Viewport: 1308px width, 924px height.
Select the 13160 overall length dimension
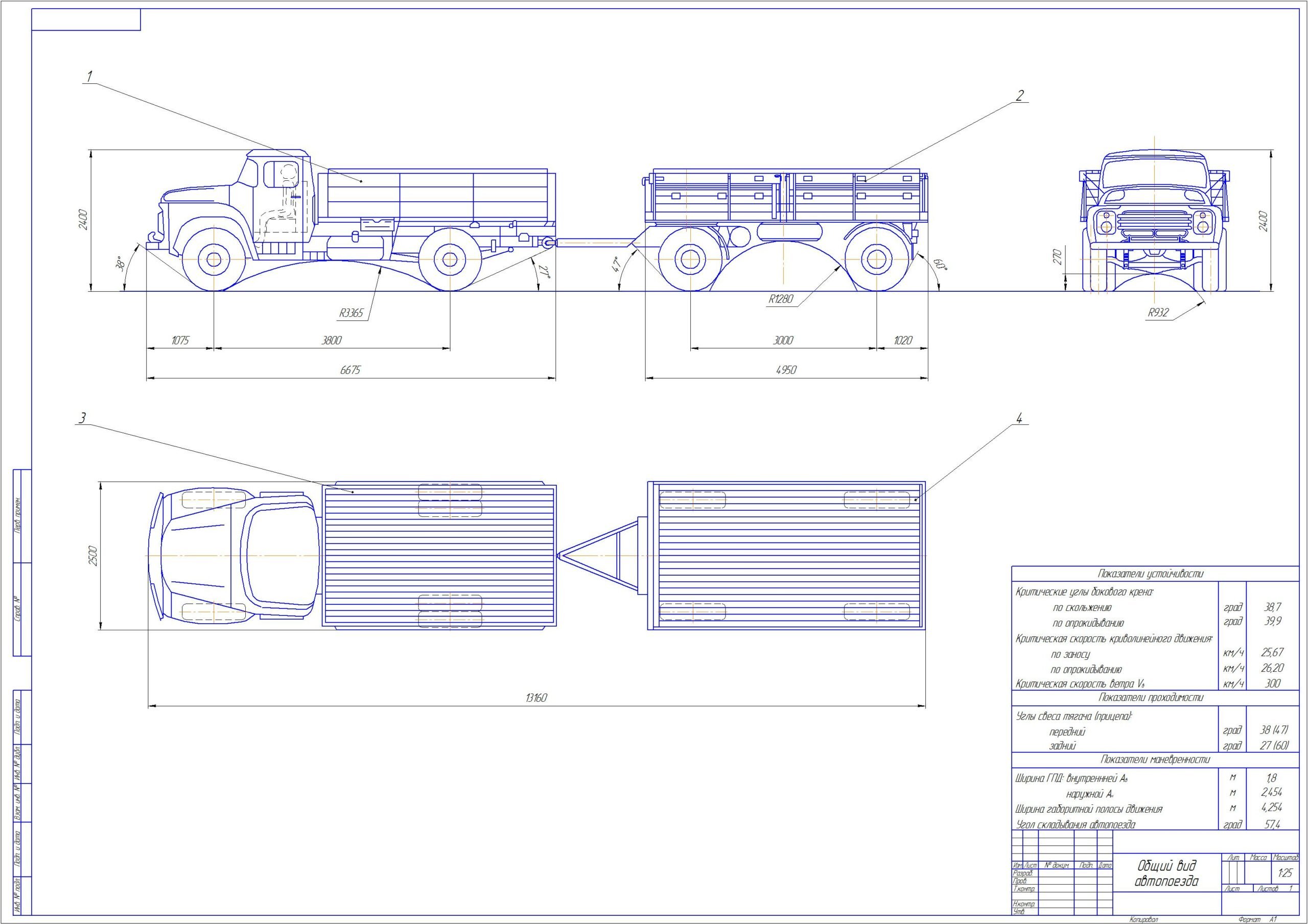click(536, 698)
